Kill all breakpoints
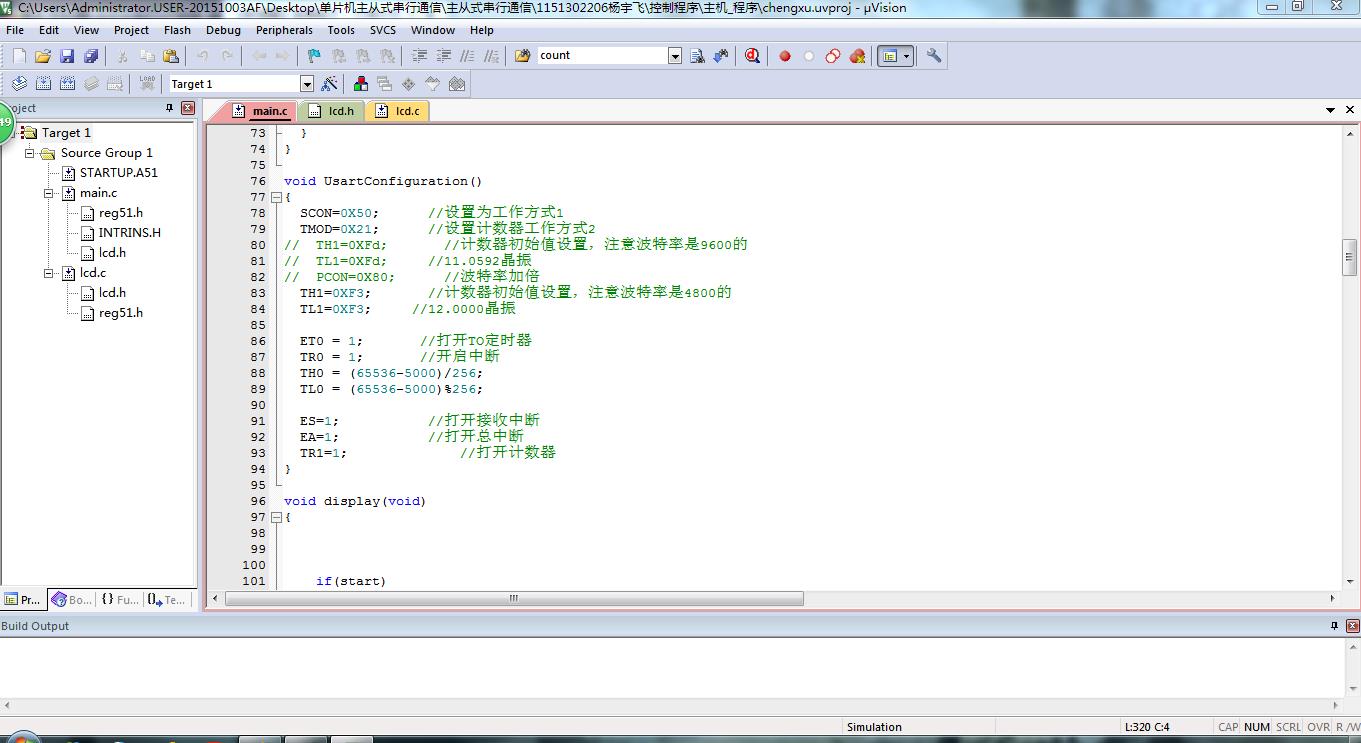Screen dimensions: 1361x743 tap(857, 56)
